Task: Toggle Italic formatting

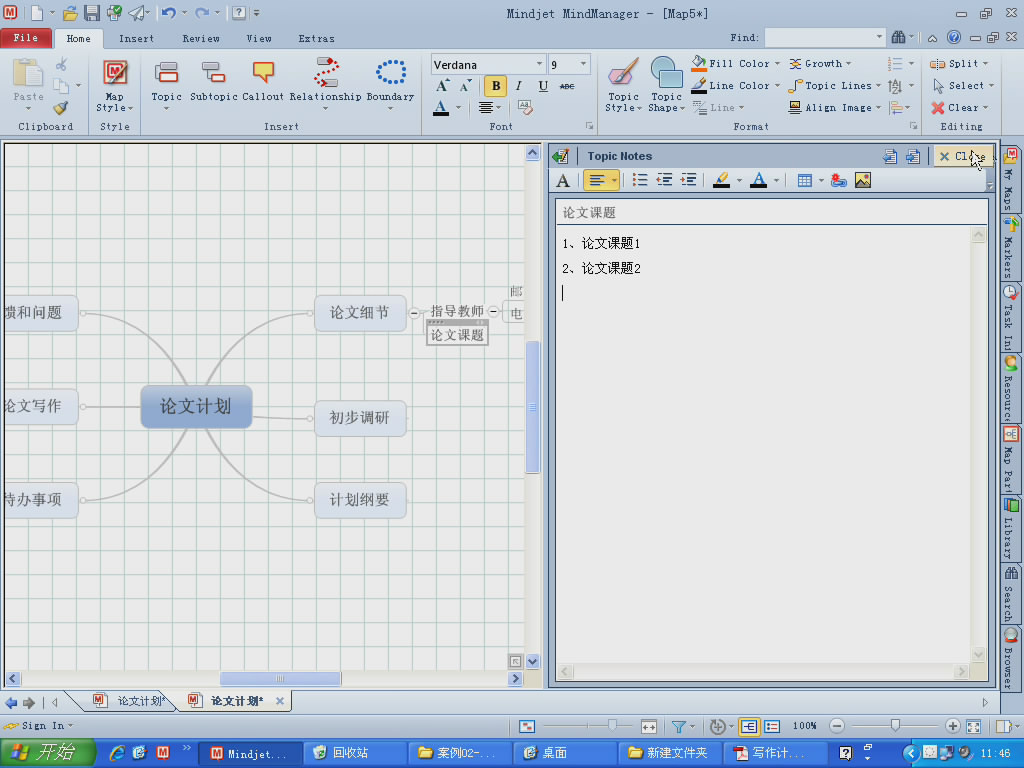Action: coord(519,86)
